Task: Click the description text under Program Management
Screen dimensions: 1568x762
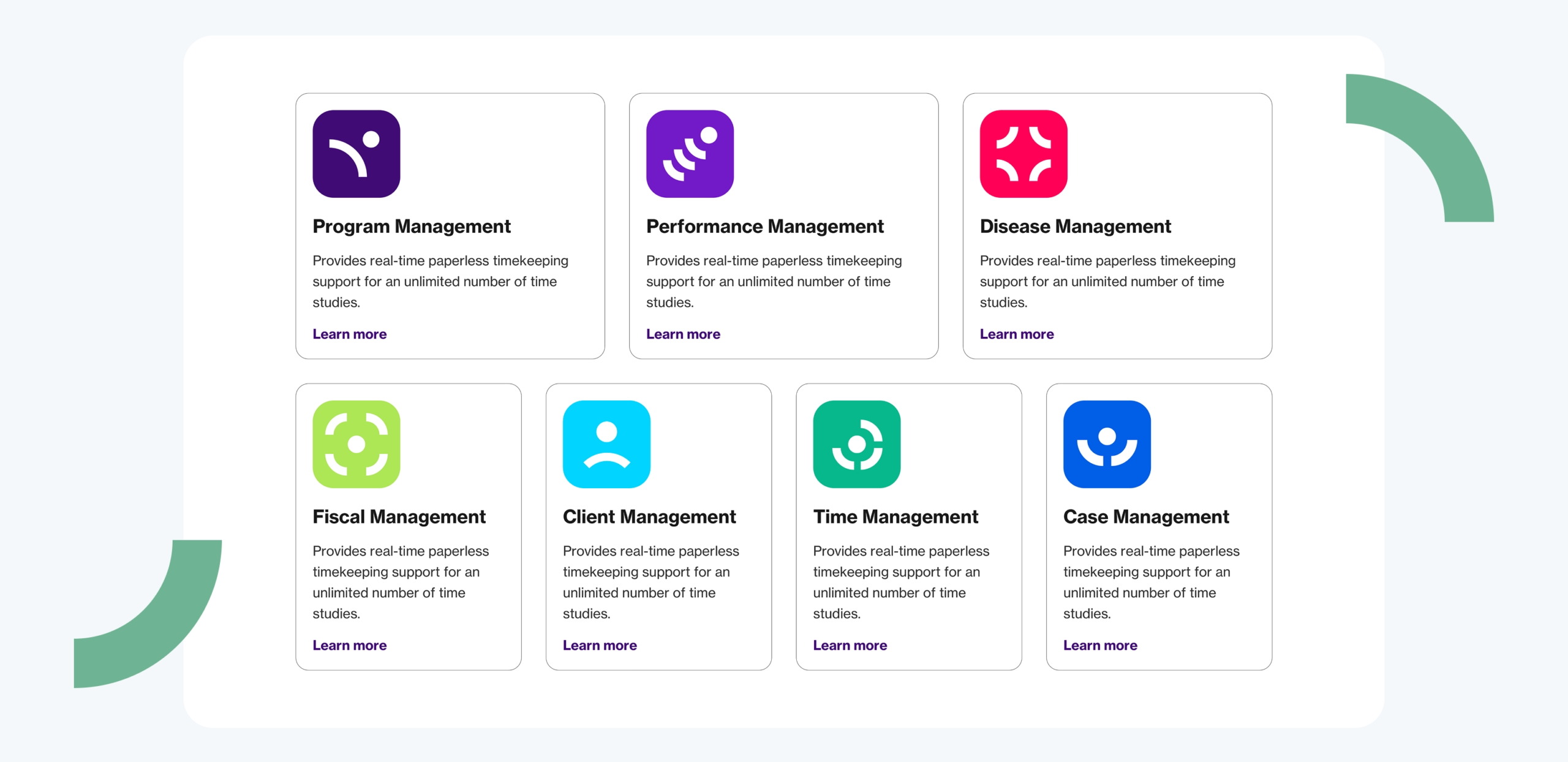Action: (x=440, y=281)
